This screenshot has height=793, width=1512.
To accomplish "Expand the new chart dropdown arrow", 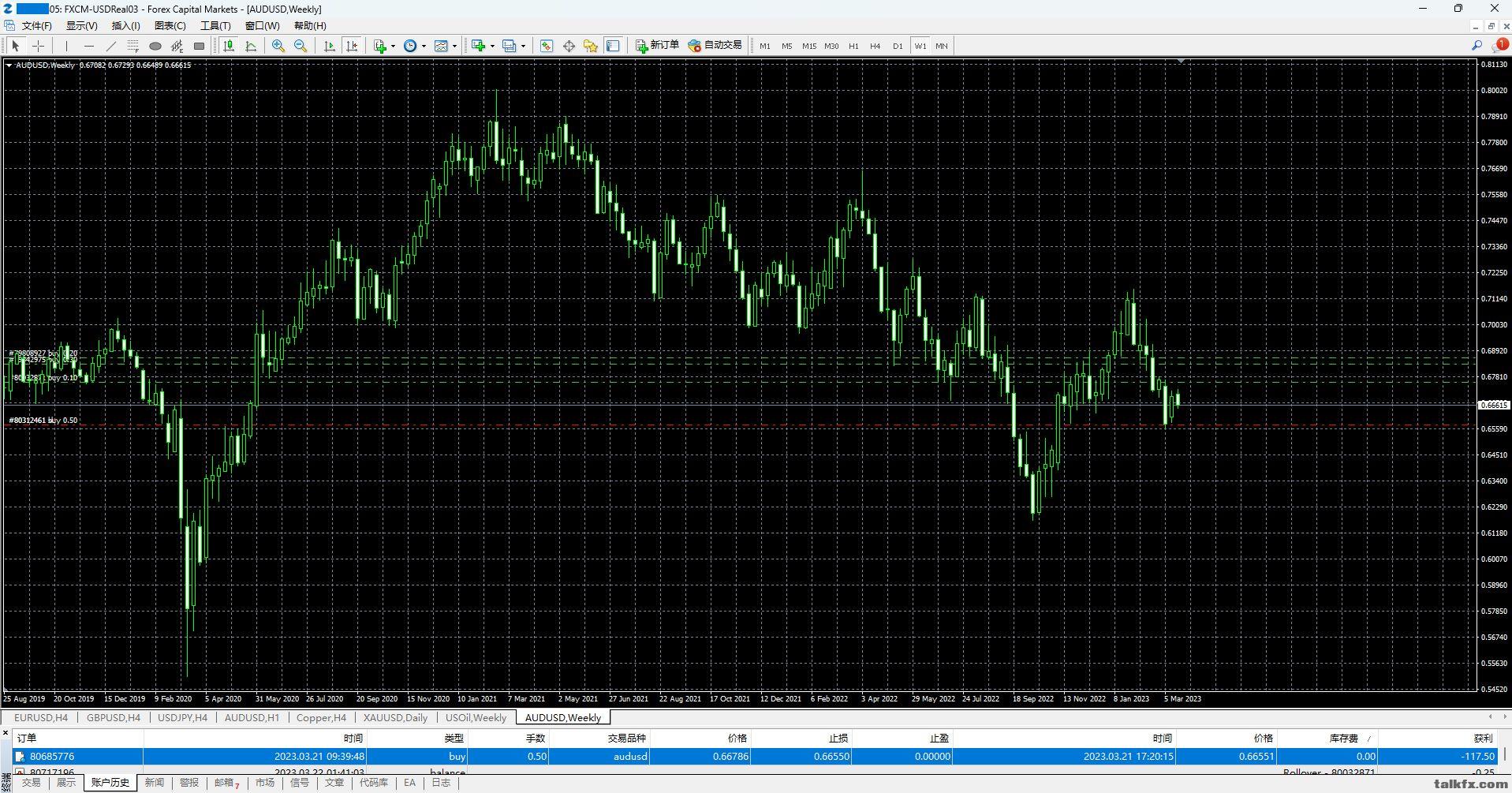I will click(x=492, y=46).
